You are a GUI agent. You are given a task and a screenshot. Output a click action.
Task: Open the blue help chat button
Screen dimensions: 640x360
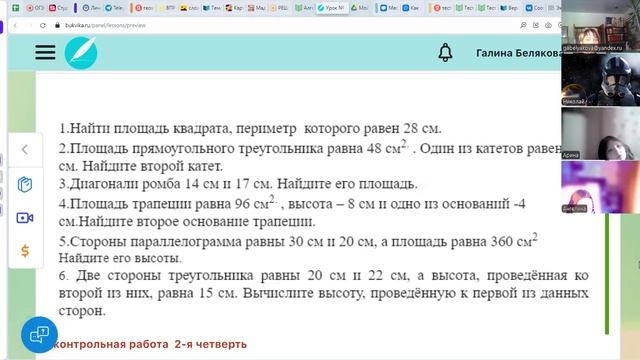[x=39, y=335]
